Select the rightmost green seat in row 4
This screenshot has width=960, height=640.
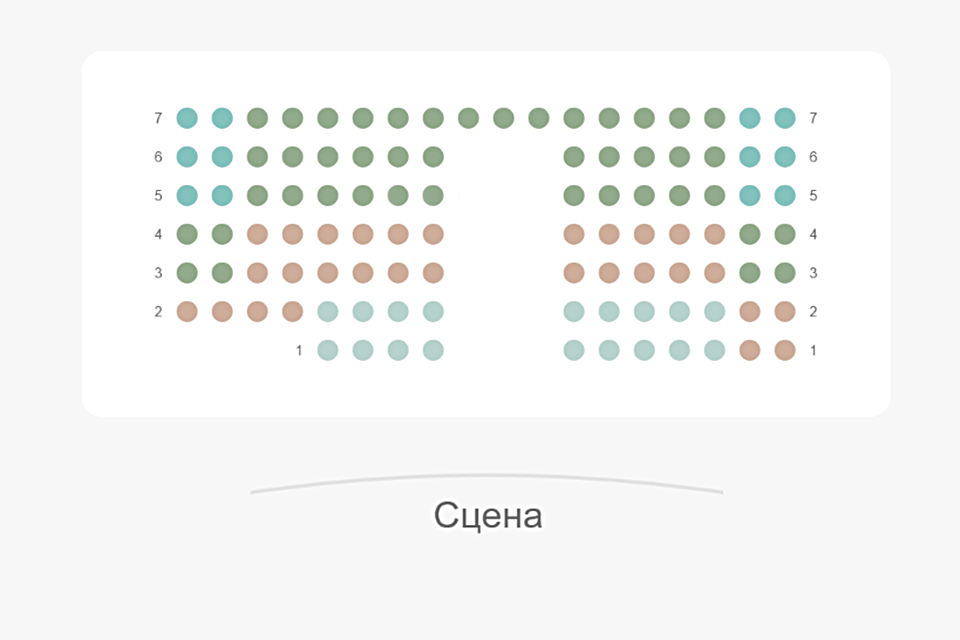click(785, 234)
